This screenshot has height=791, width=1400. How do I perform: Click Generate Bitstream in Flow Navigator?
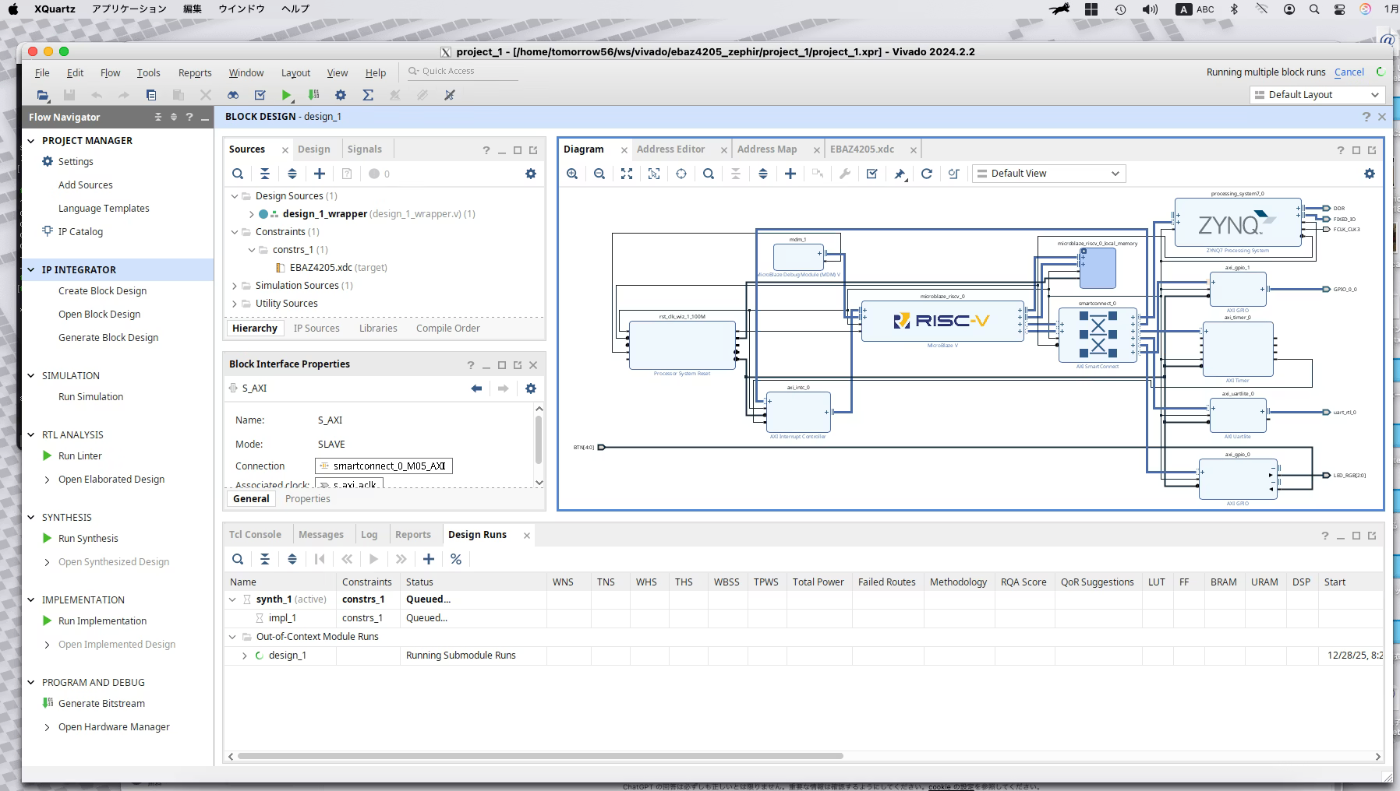(100, 704)
